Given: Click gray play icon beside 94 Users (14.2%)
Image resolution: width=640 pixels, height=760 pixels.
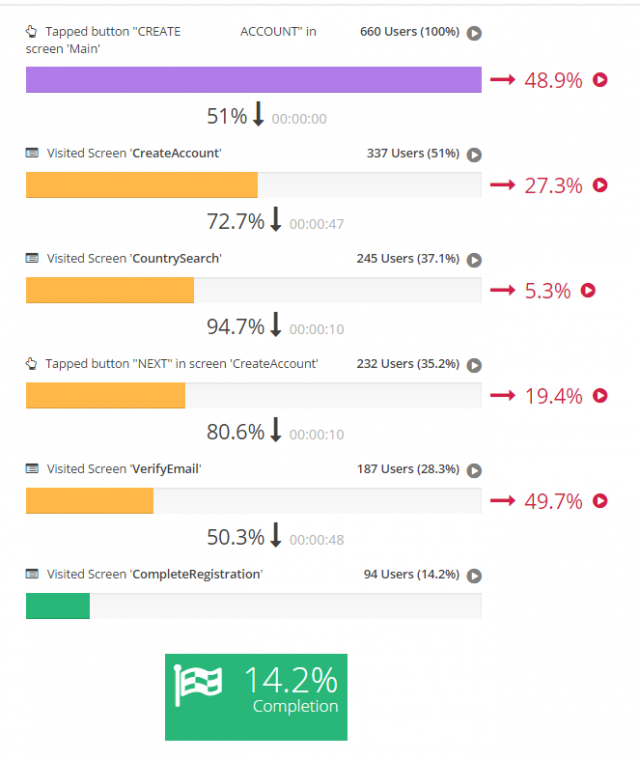Looking at the screenshot, I should 475,575.
